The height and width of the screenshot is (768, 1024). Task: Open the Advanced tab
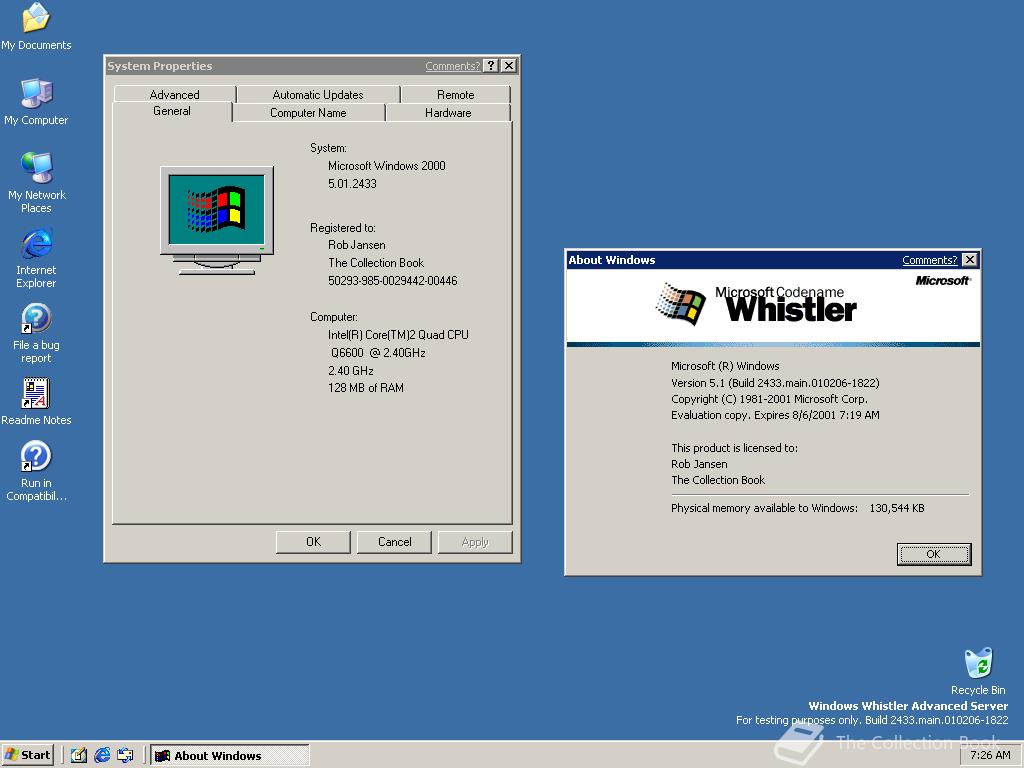174,94
